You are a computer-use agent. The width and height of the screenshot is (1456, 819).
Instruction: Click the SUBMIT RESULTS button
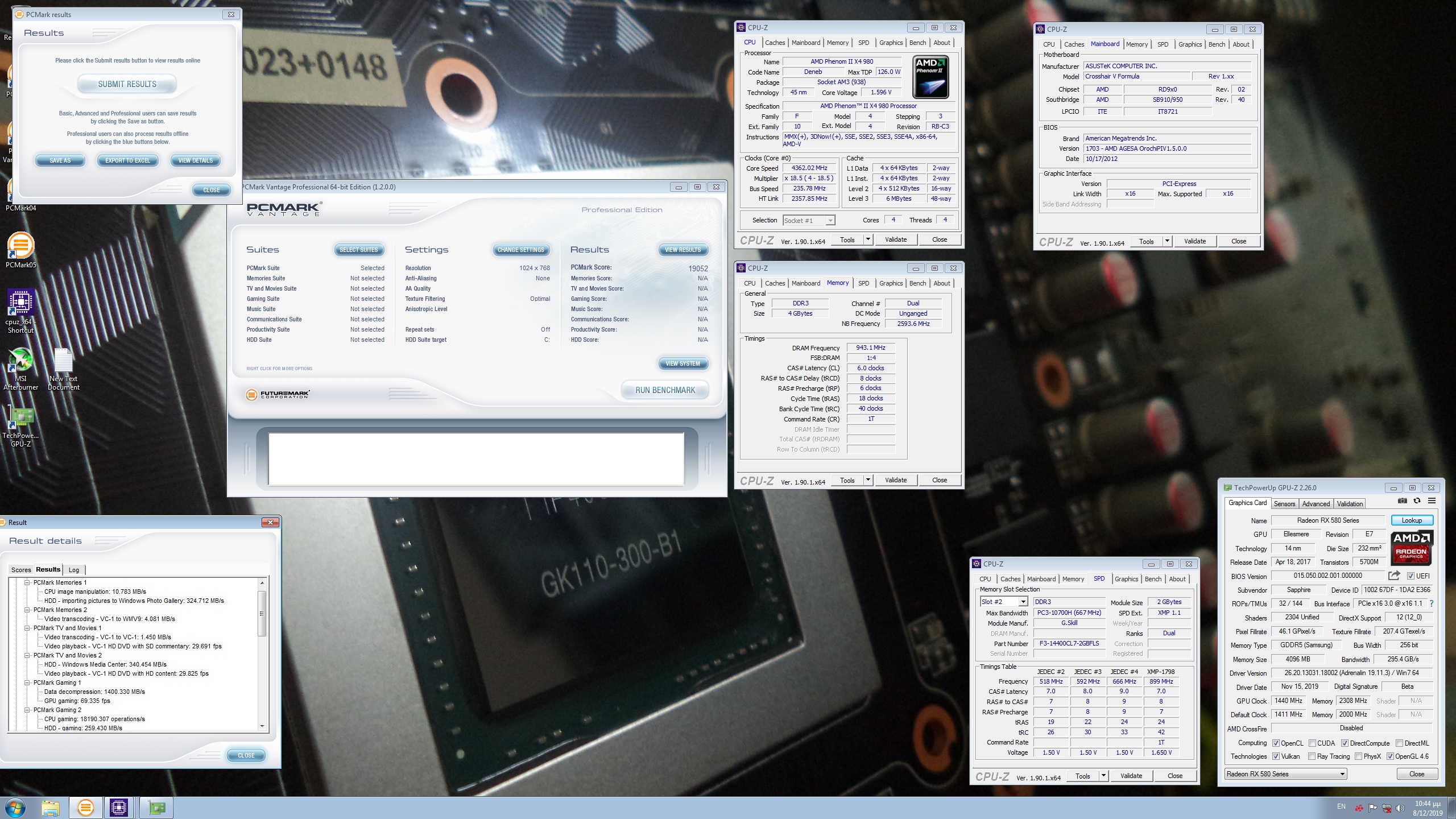127,84
